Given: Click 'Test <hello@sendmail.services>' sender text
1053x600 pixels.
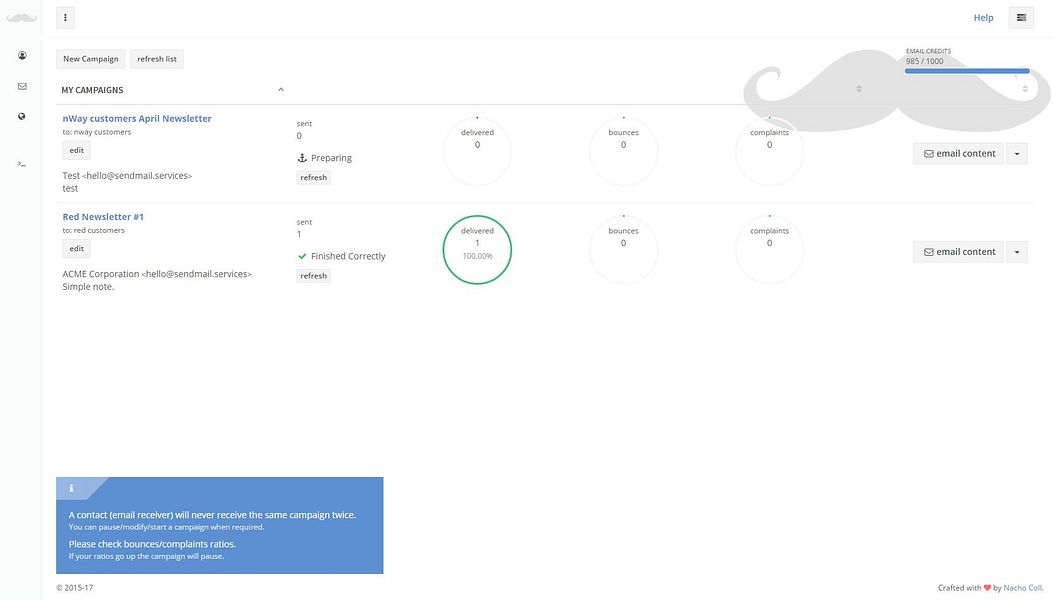Looking at the screenshot, I should tap(127, 175).
